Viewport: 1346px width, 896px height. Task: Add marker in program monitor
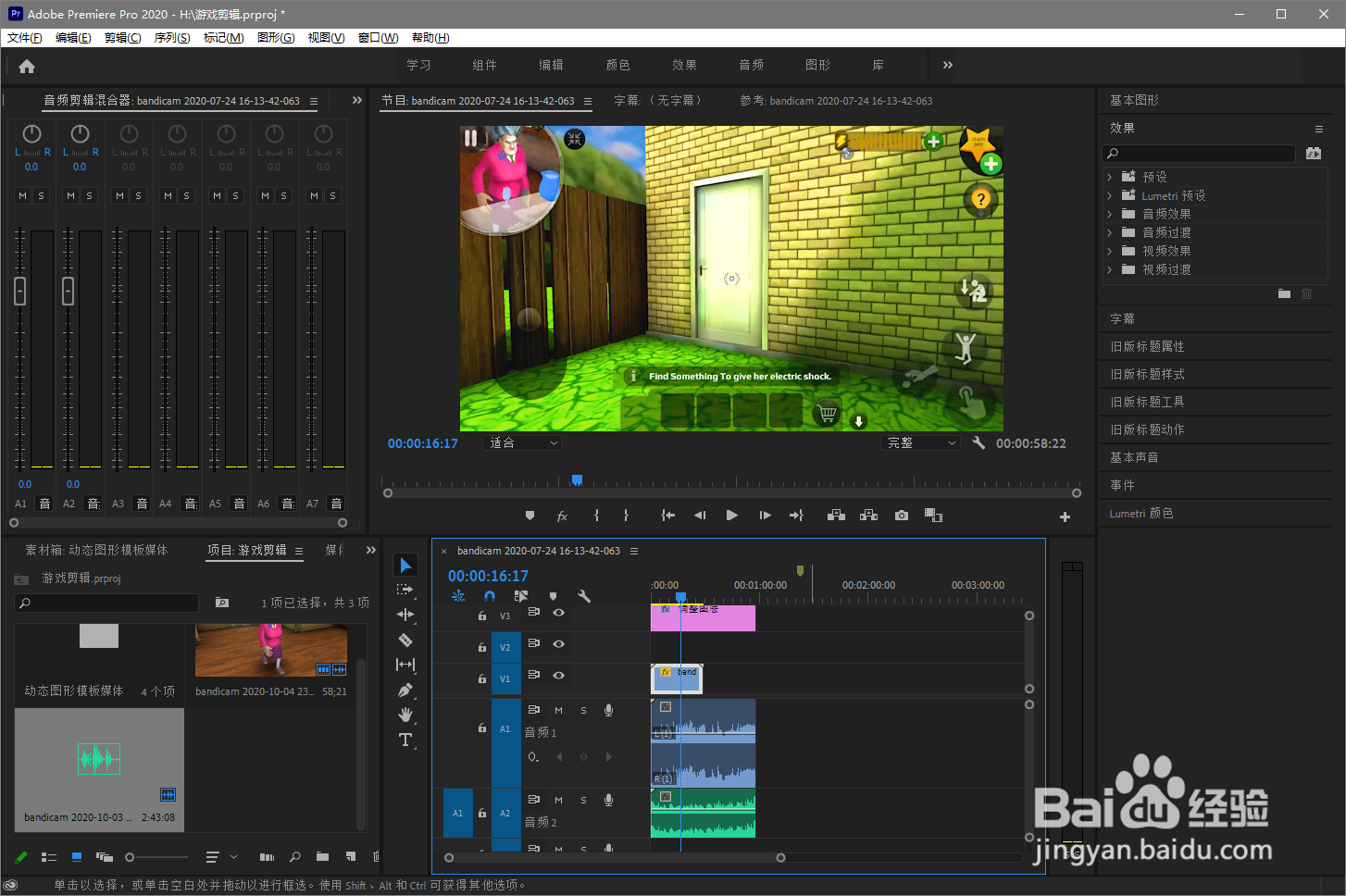530,516
